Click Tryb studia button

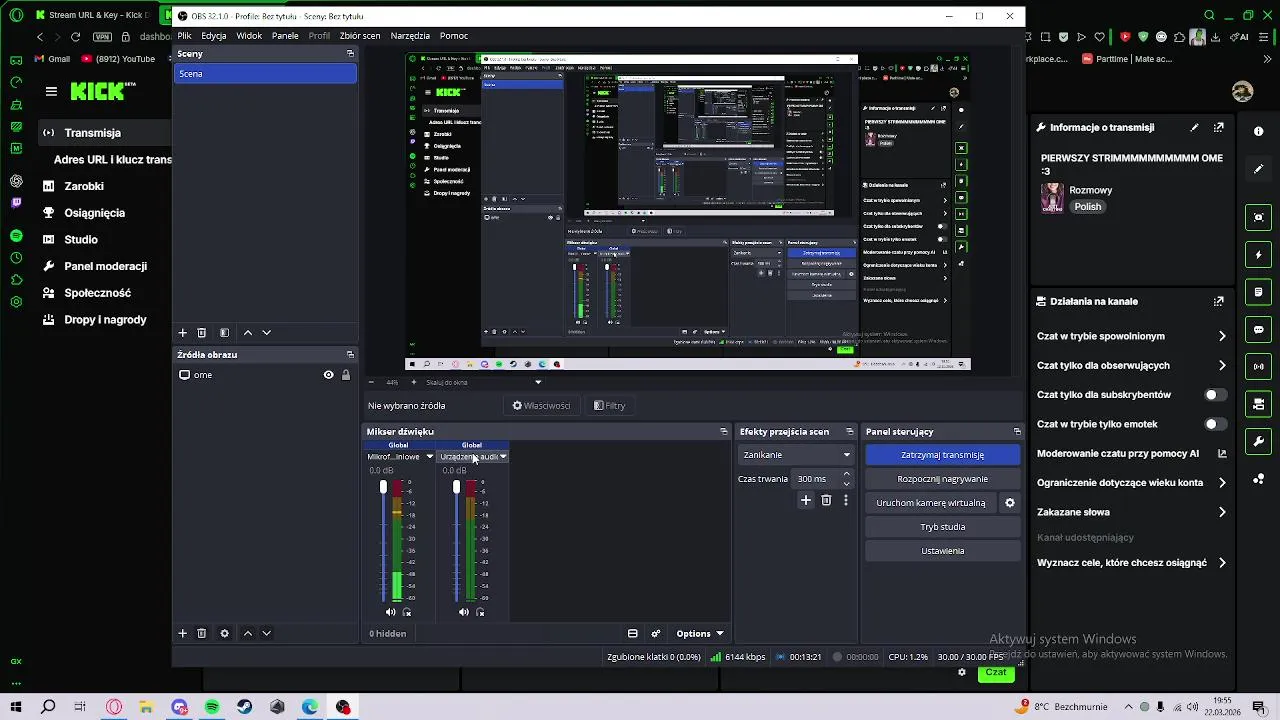pyautogui.click(x=942, y=527)
